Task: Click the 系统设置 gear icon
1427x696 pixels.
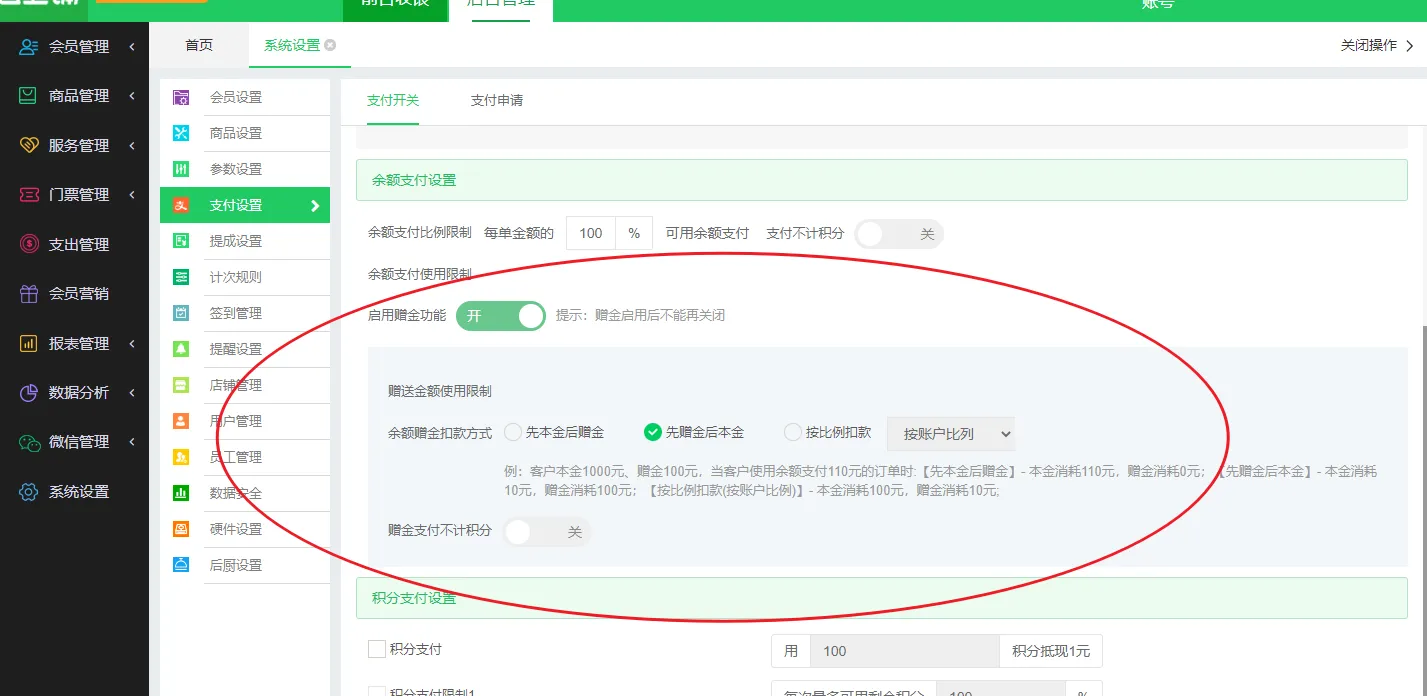Action: click(x=29, y=492)
